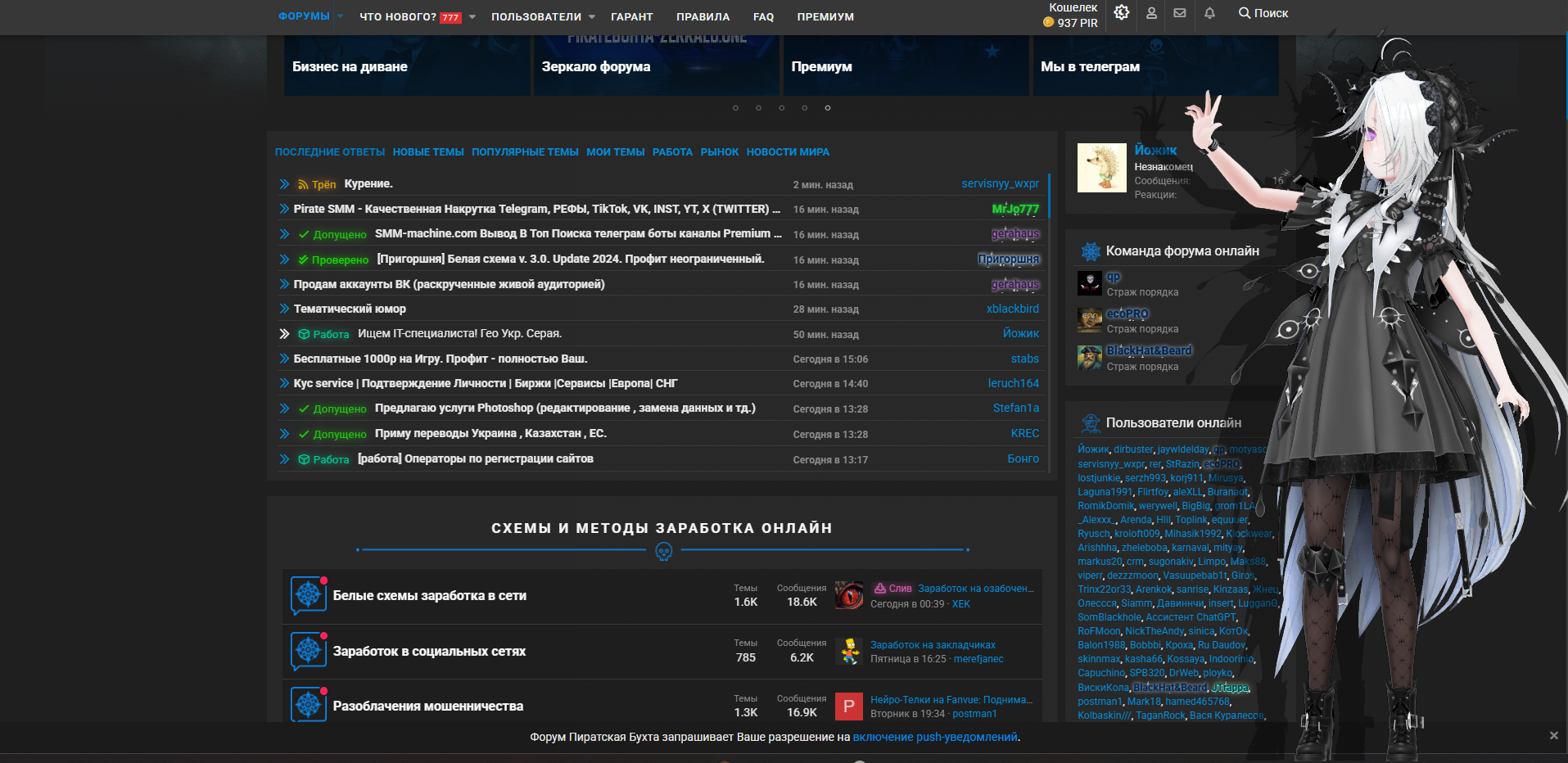Open thread Тематический юмор
This screenshot has width=1568, height=763.
(350, 309)
